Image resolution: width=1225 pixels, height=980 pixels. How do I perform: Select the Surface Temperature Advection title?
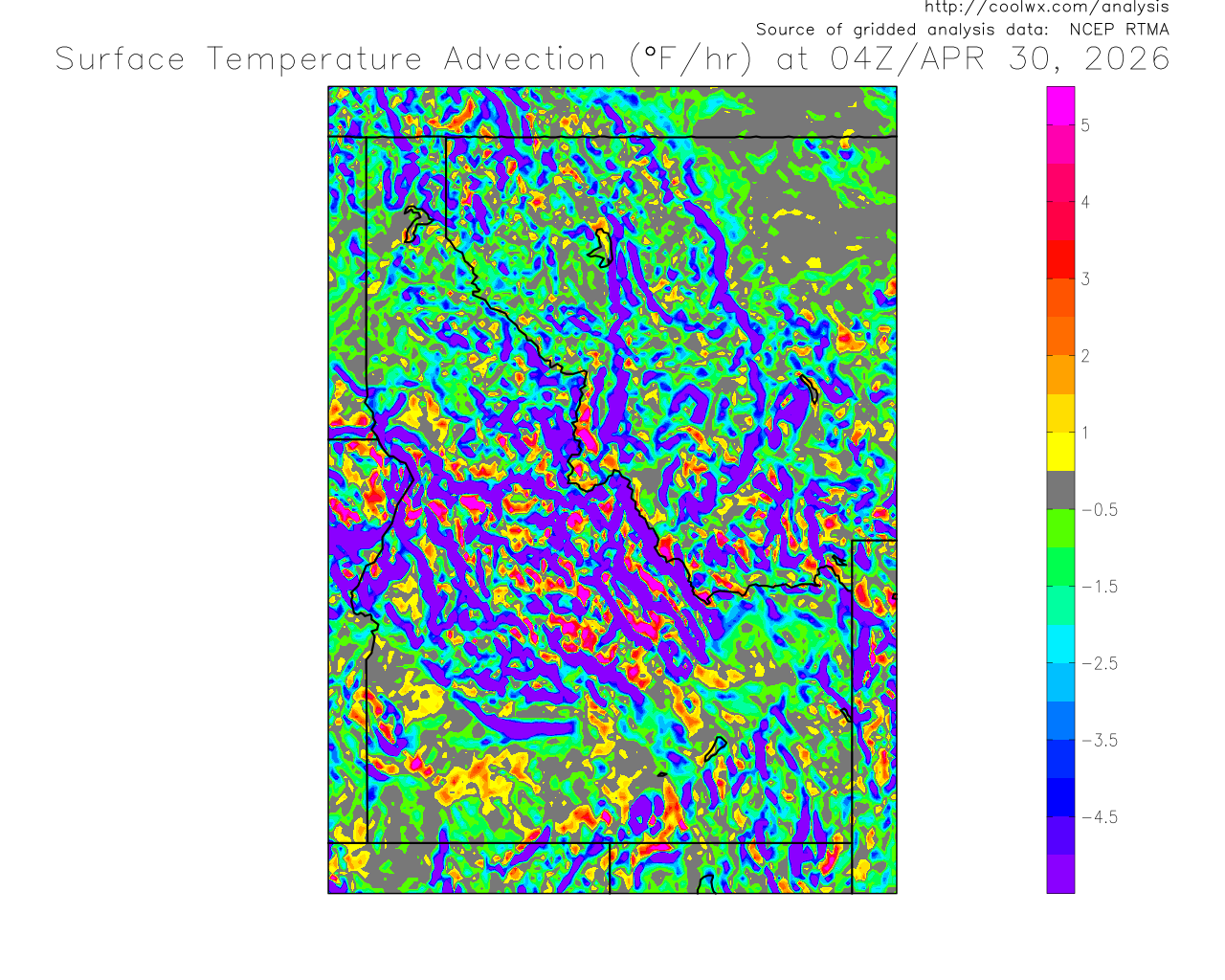[x=330, y=59]
